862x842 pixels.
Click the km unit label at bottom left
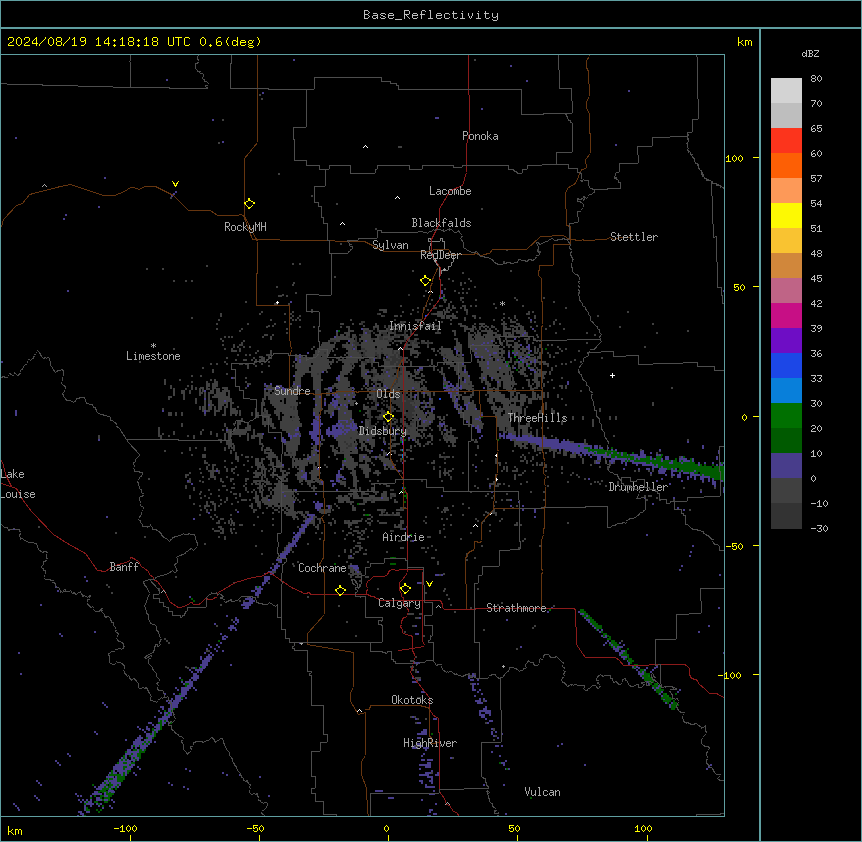click(x=15, y=830)
